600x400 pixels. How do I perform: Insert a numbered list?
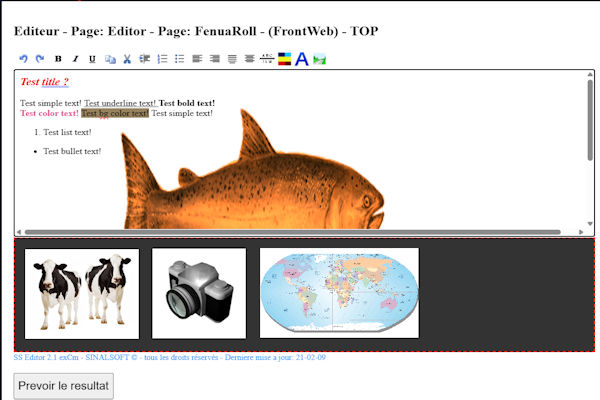[x=162, y=59]
